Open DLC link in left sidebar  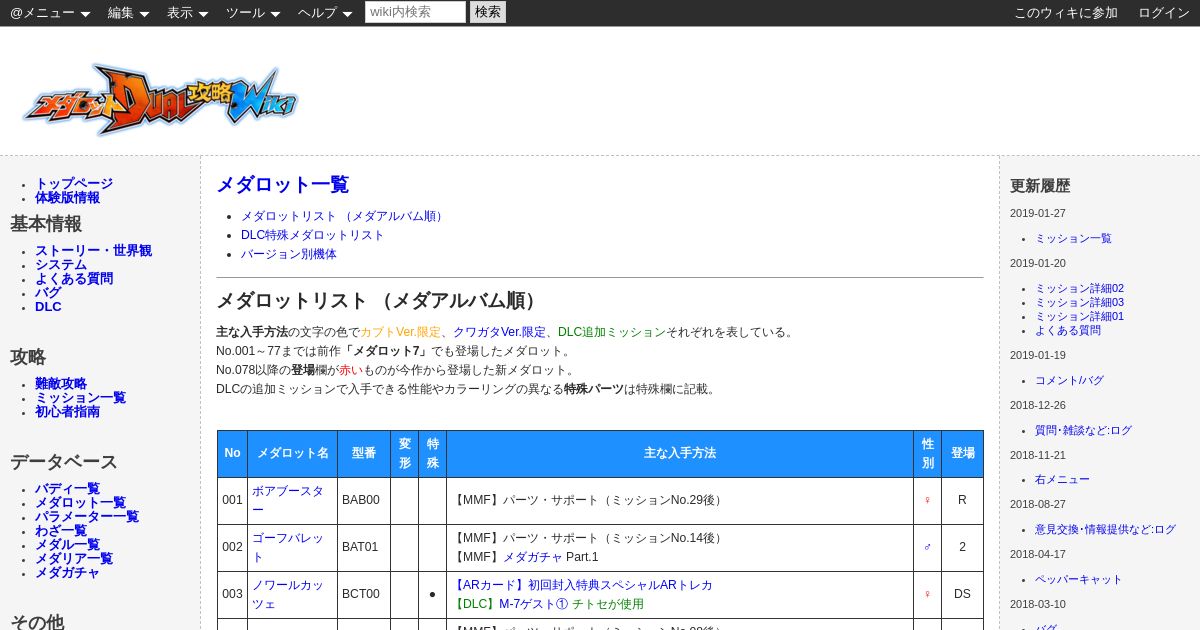(x=48, y=307)
